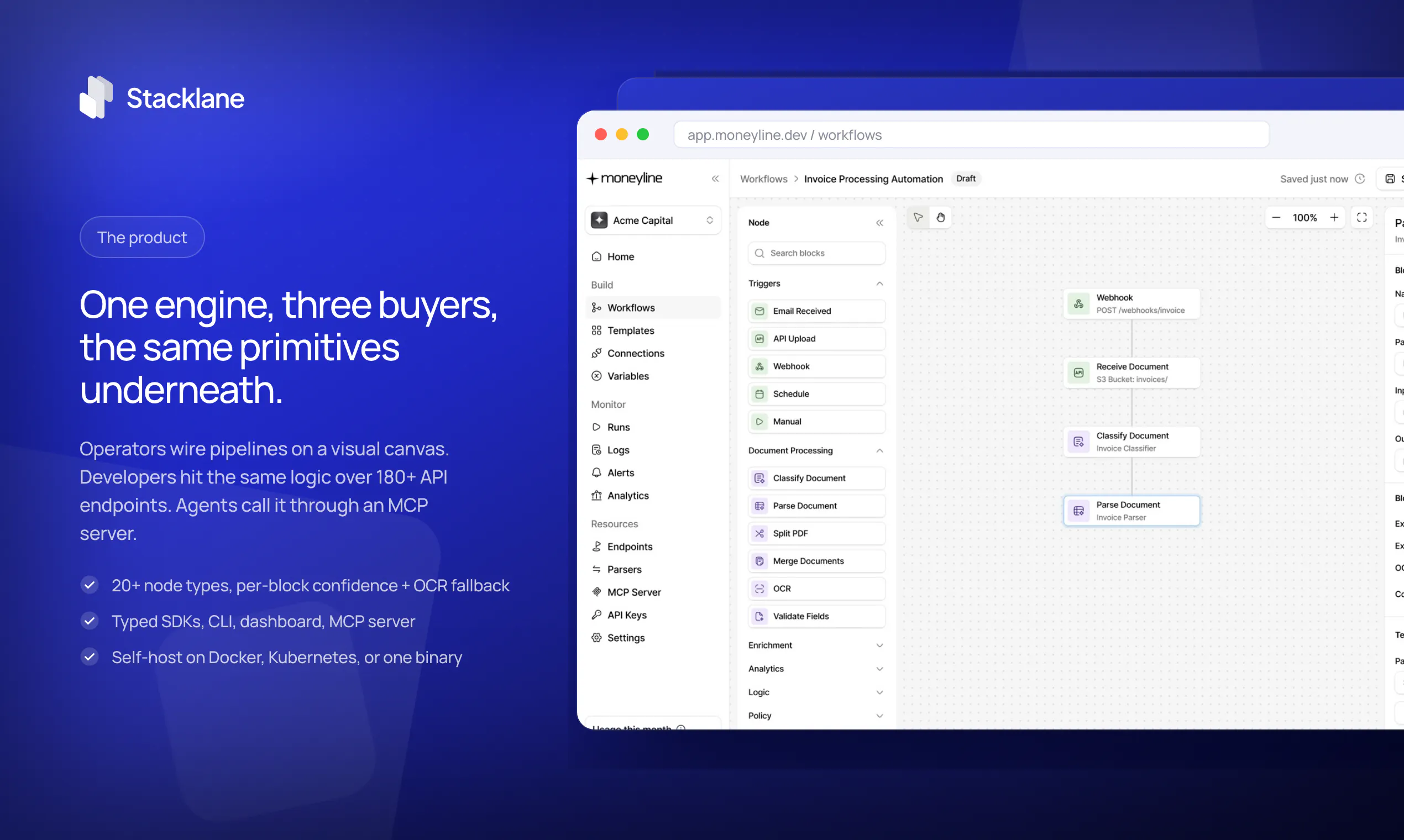Viewport: 1404px width, 840px height.
Task: Add the Classify Document block
Action: click(x=816, y=478)
